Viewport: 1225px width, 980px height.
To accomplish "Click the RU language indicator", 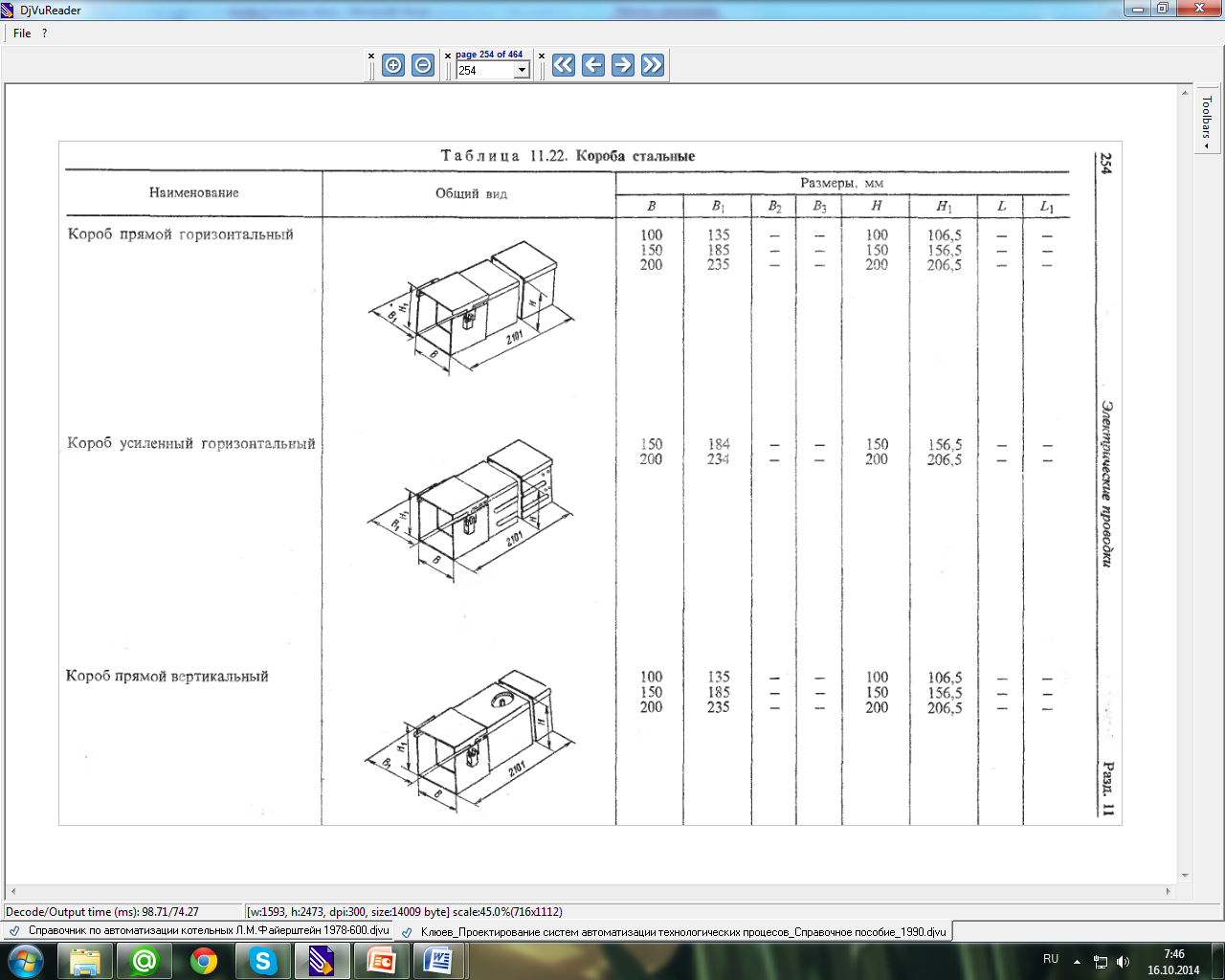I will pos(1051,959).
